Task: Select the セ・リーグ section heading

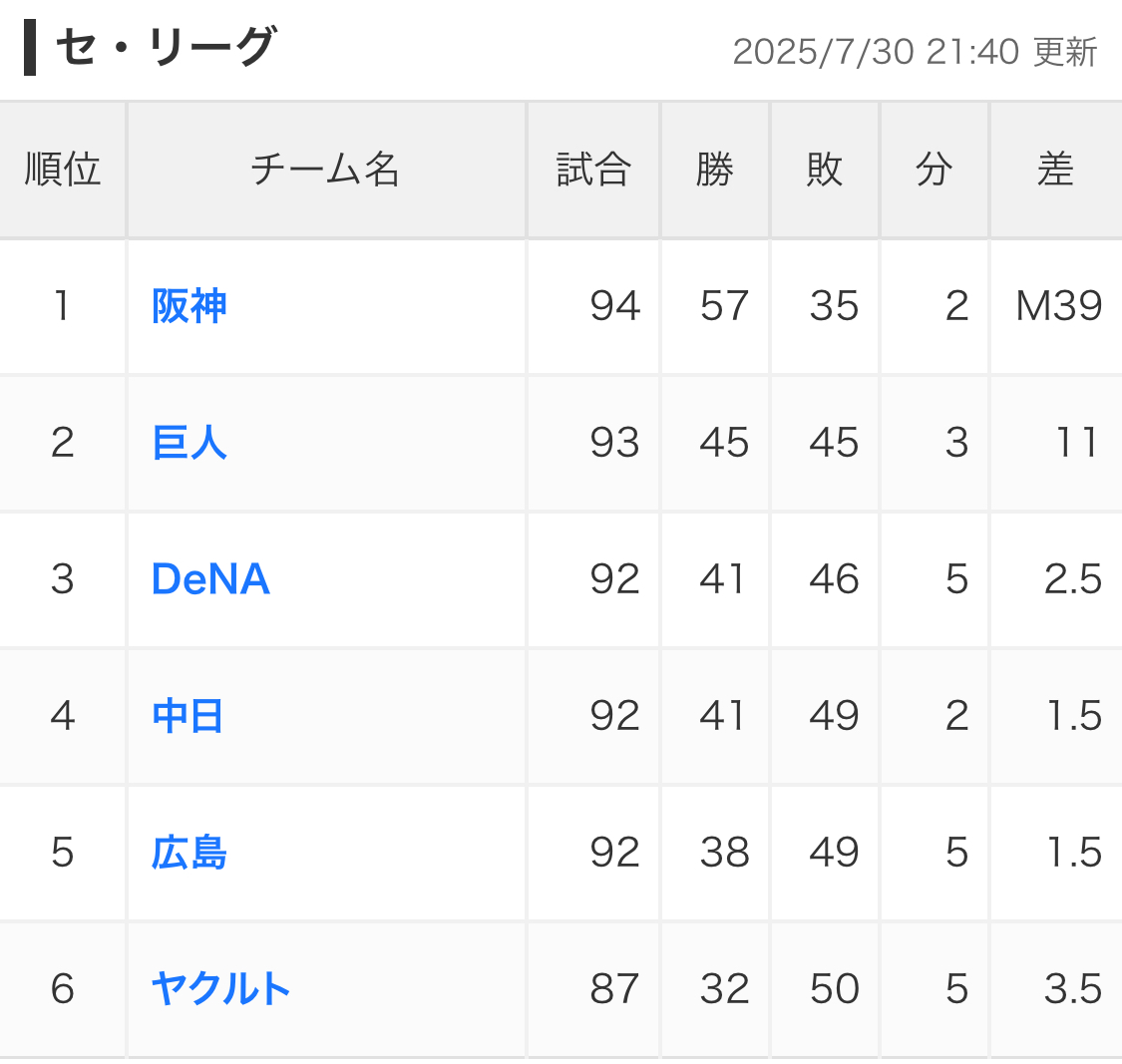Action: (166, 47)
